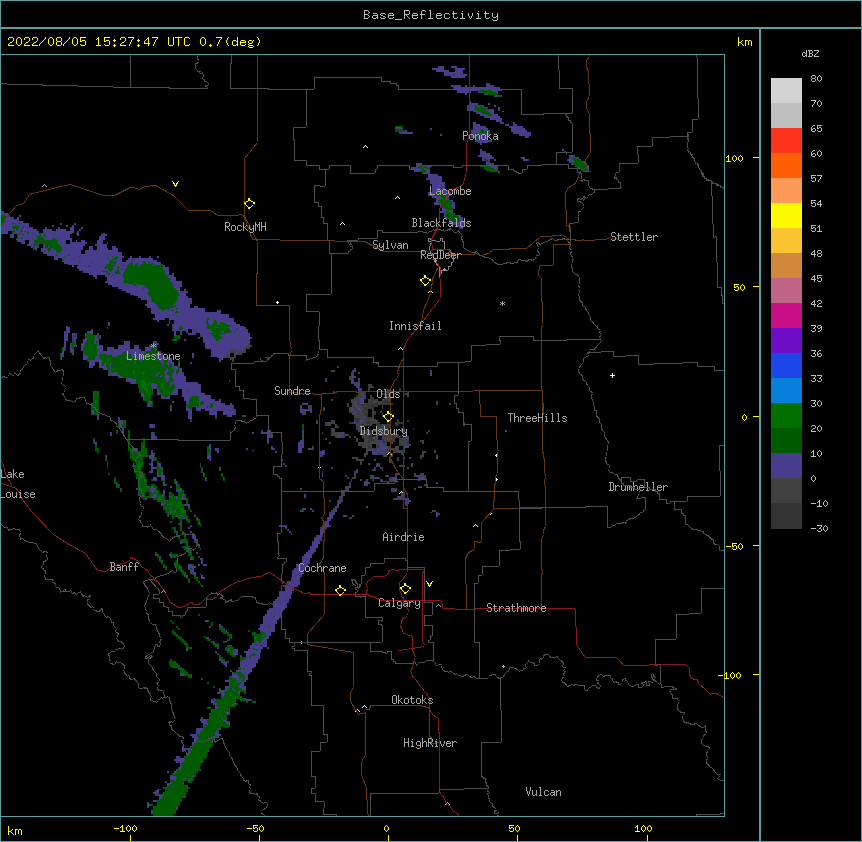Click the Drumheller city label
Screen dimensions: 862x842
(638, 487)
